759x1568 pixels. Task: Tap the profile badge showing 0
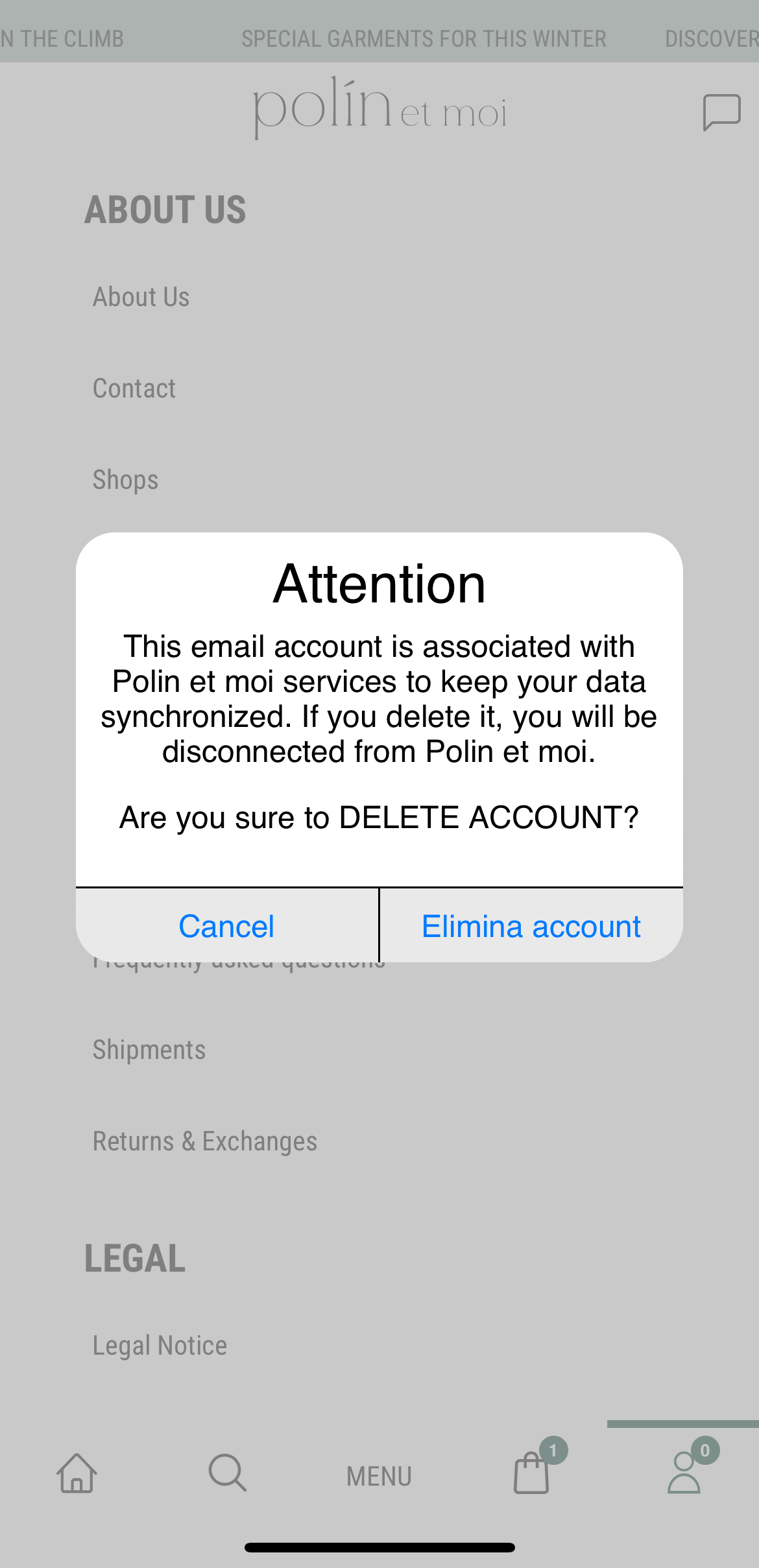point(705,1450)
